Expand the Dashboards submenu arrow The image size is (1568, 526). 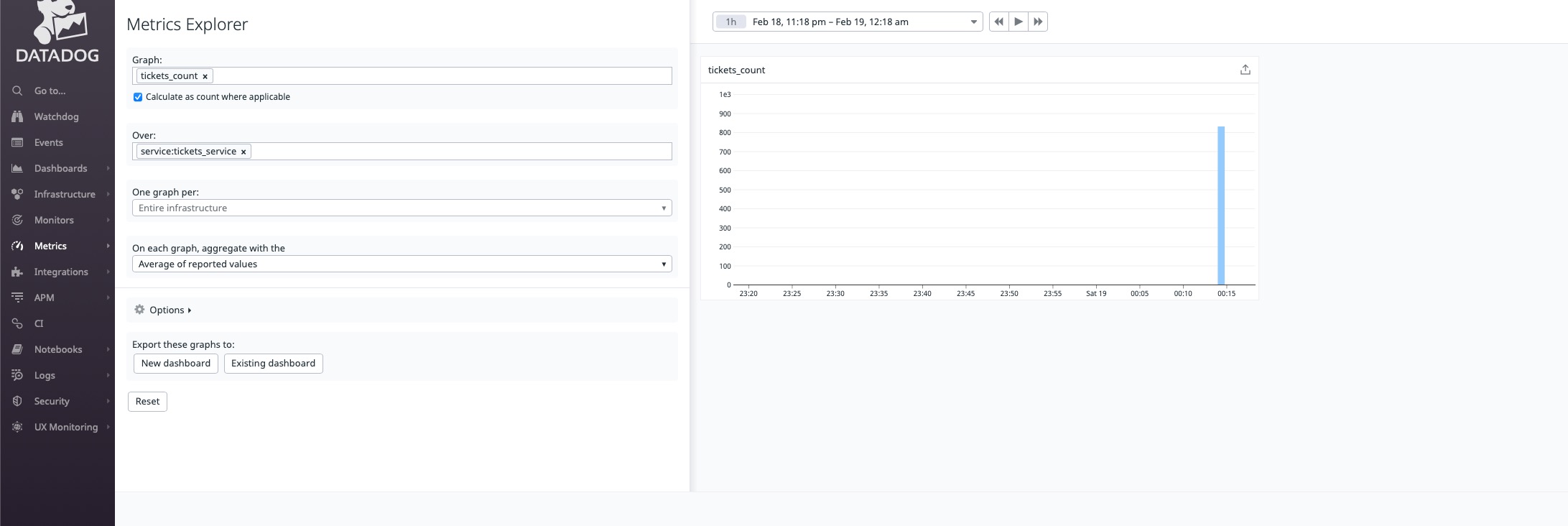(x=108, y=168)
